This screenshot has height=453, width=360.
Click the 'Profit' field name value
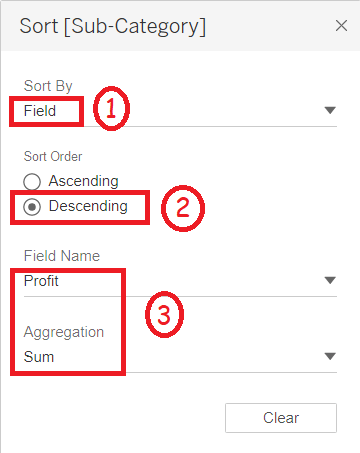[x=41, y=281]
